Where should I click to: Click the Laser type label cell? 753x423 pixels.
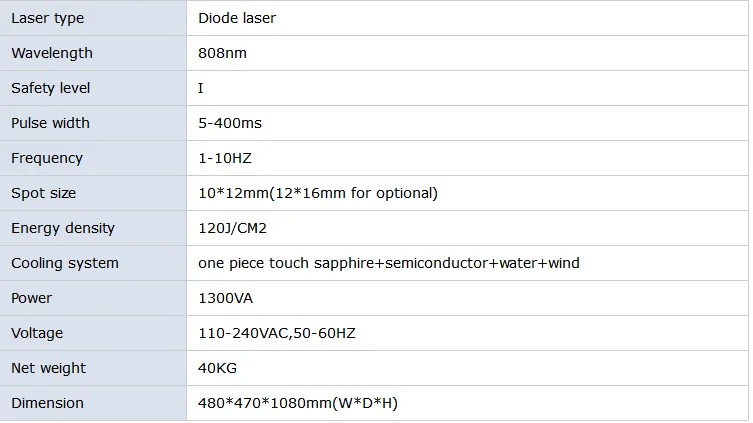(93, 18)
